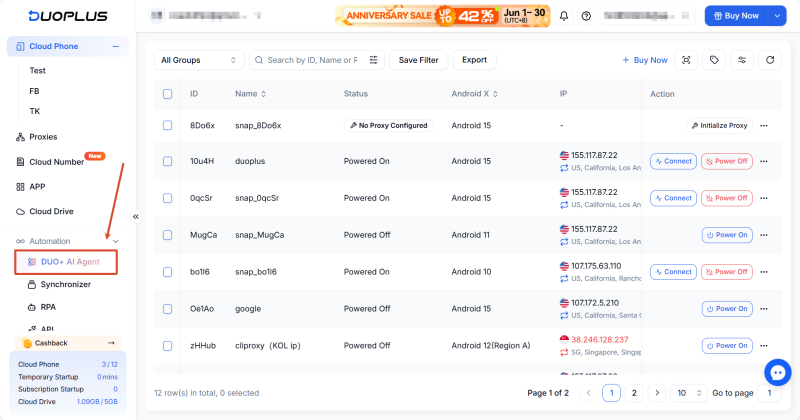The height and width of the screenshot is (420, 800).
Task: Open the All Groups dropdown
Action: (x=199, y=60)
